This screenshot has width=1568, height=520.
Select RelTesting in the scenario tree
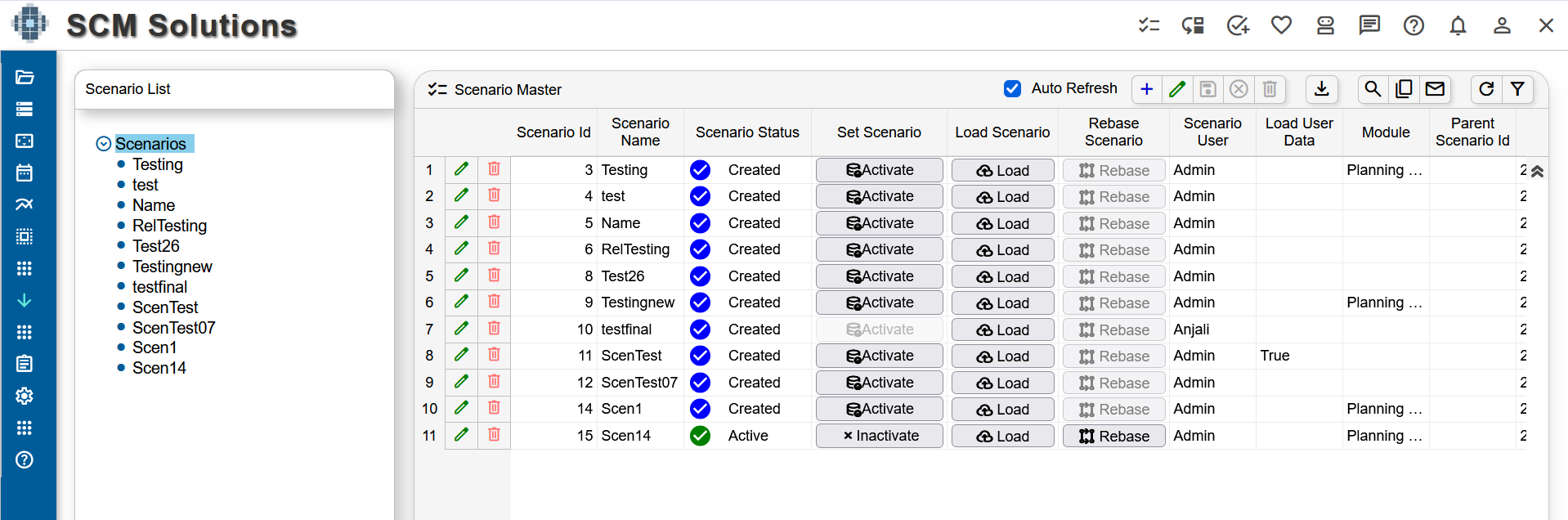pos(169,226)
